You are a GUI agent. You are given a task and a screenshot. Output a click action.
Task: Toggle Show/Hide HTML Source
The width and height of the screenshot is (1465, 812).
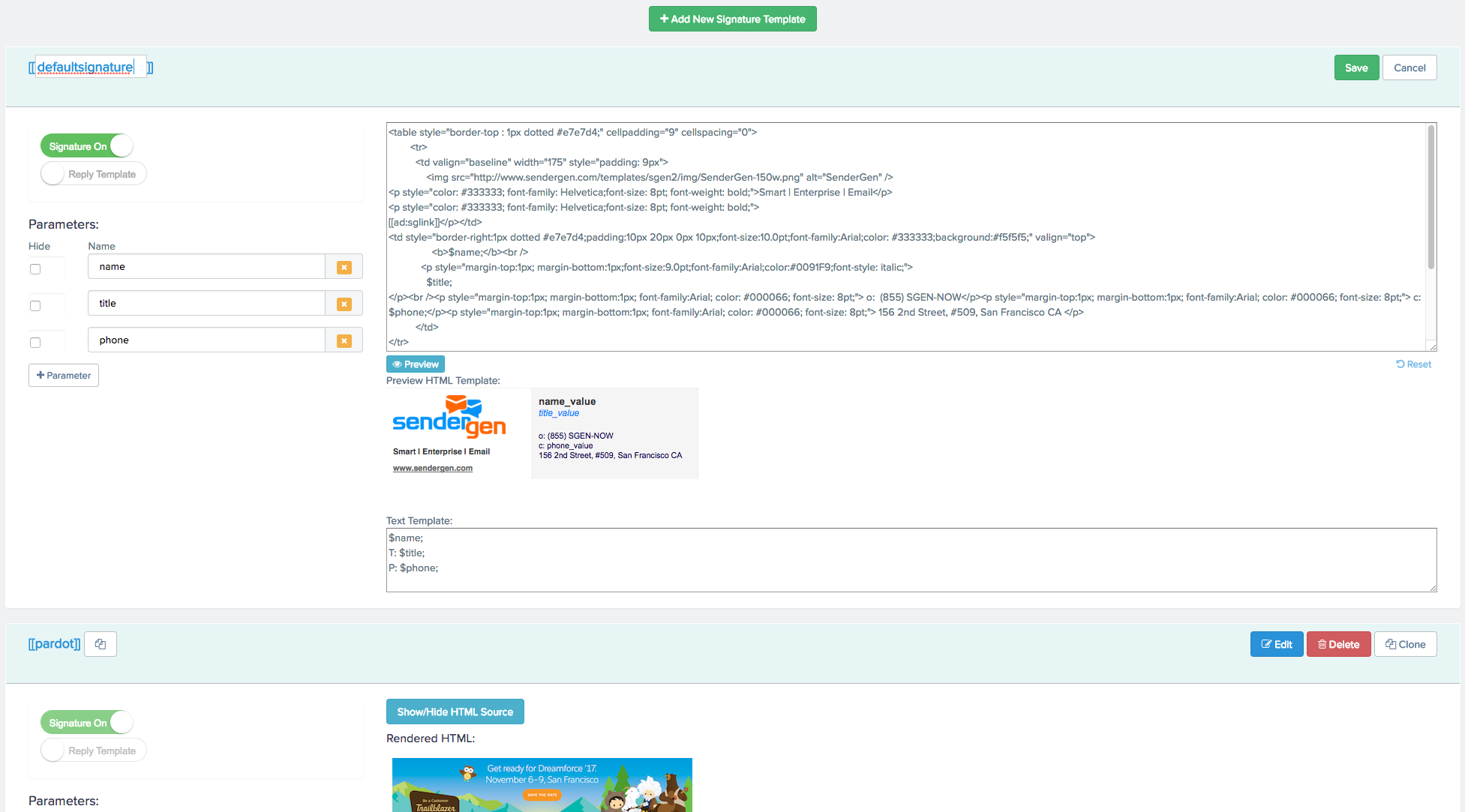pyautogui.click(x=455, y=711)
